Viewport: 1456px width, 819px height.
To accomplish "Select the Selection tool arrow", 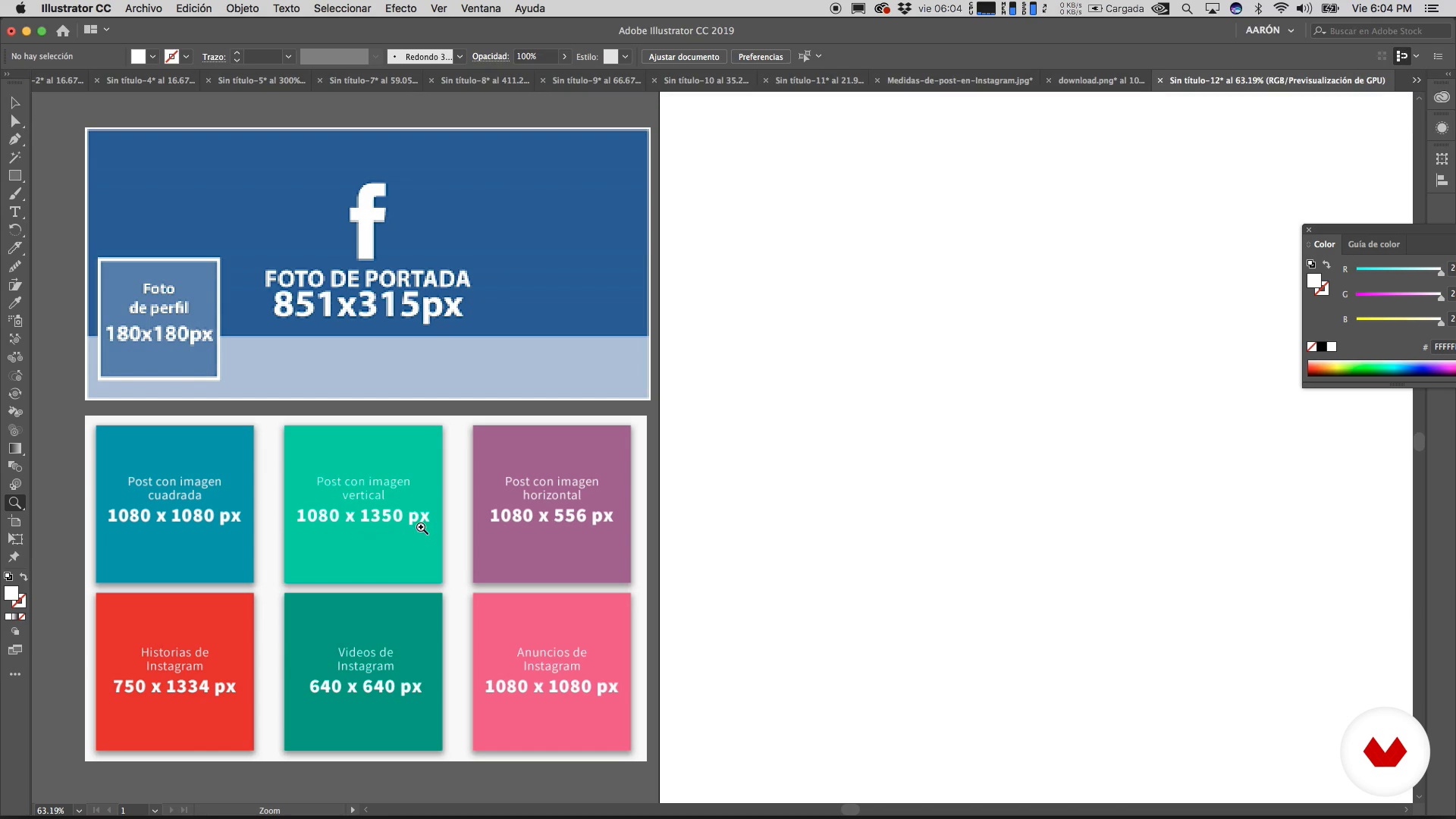I will 14,102.
